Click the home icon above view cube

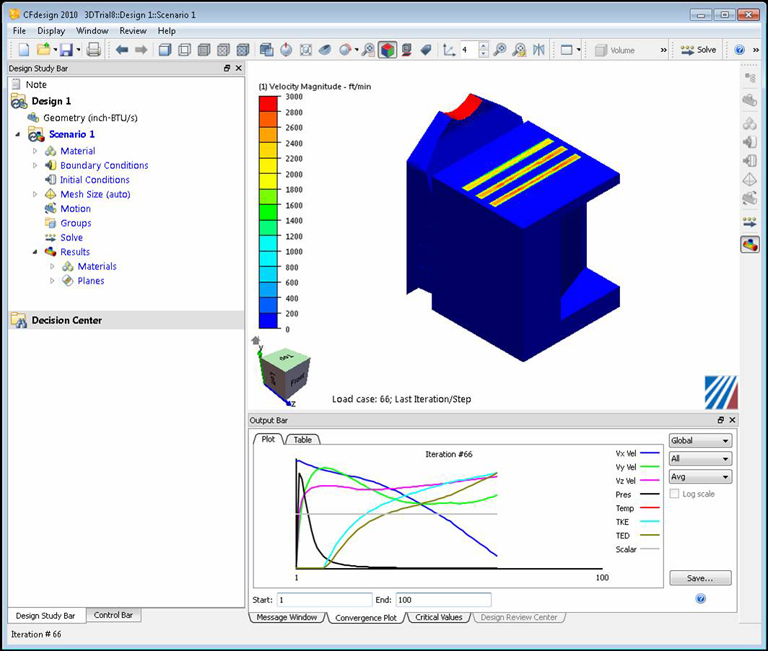point(256,340)
